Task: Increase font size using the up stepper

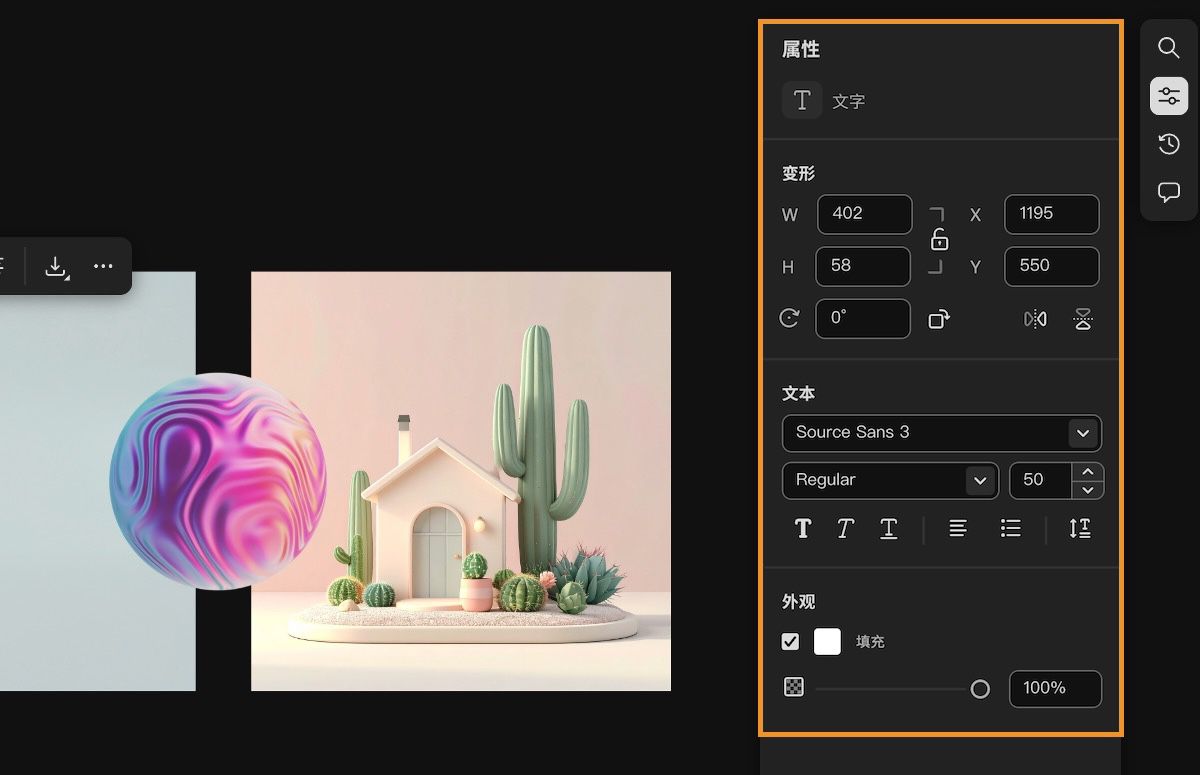Action: 1088,473
